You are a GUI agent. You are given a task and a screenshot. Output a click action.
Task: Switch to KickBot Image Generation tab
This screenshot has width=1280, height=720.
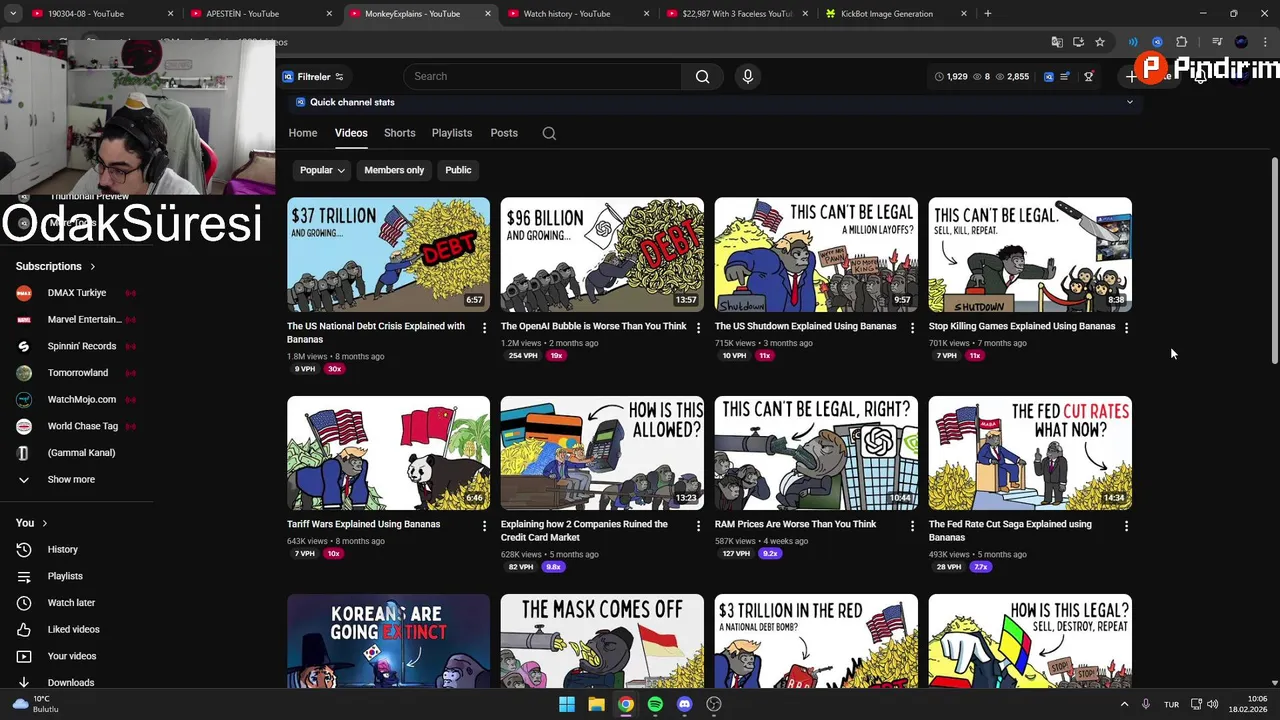896,14
